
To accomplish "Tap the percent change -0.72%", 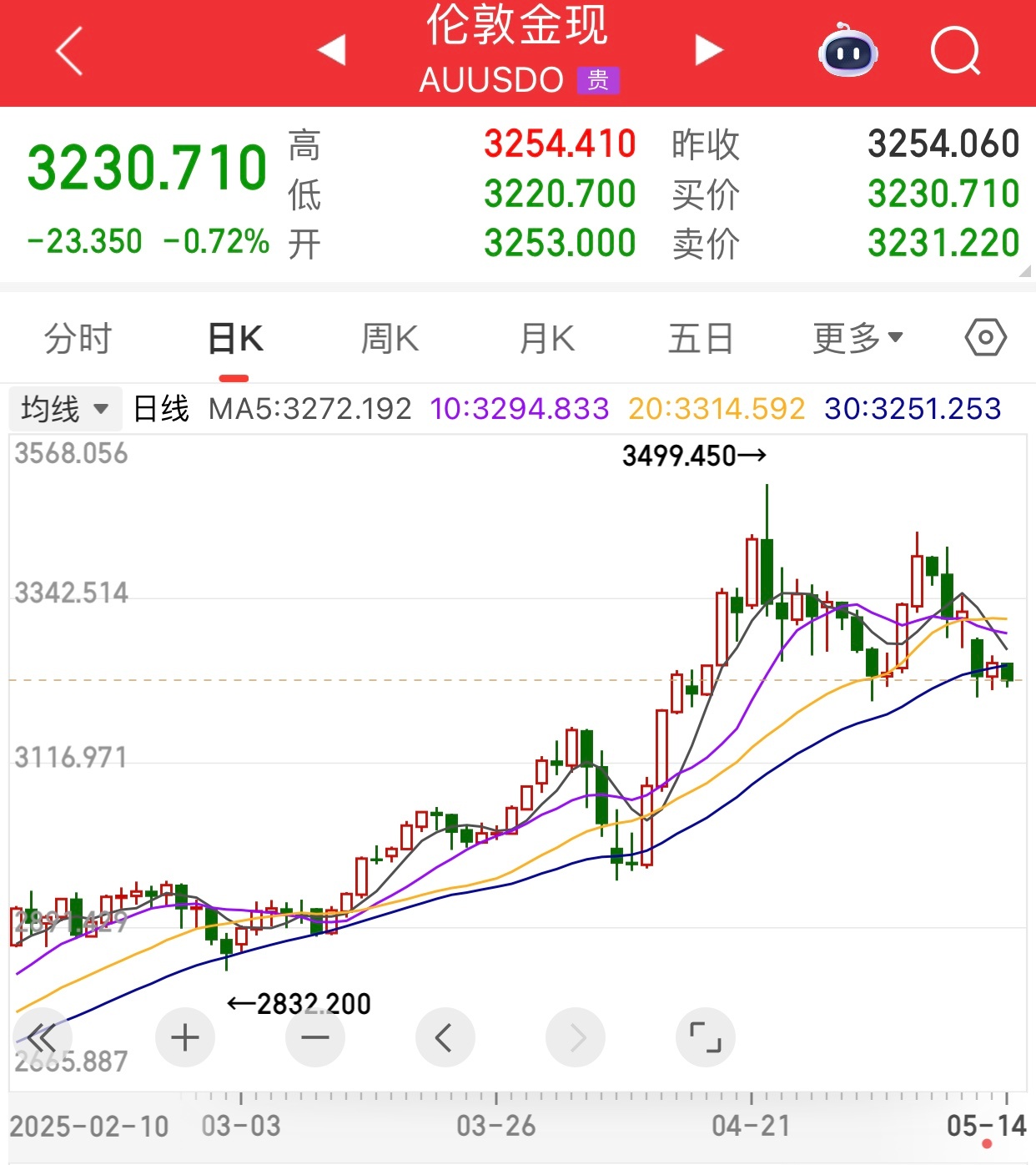I will pyautogui.click(x=217, y=242).
